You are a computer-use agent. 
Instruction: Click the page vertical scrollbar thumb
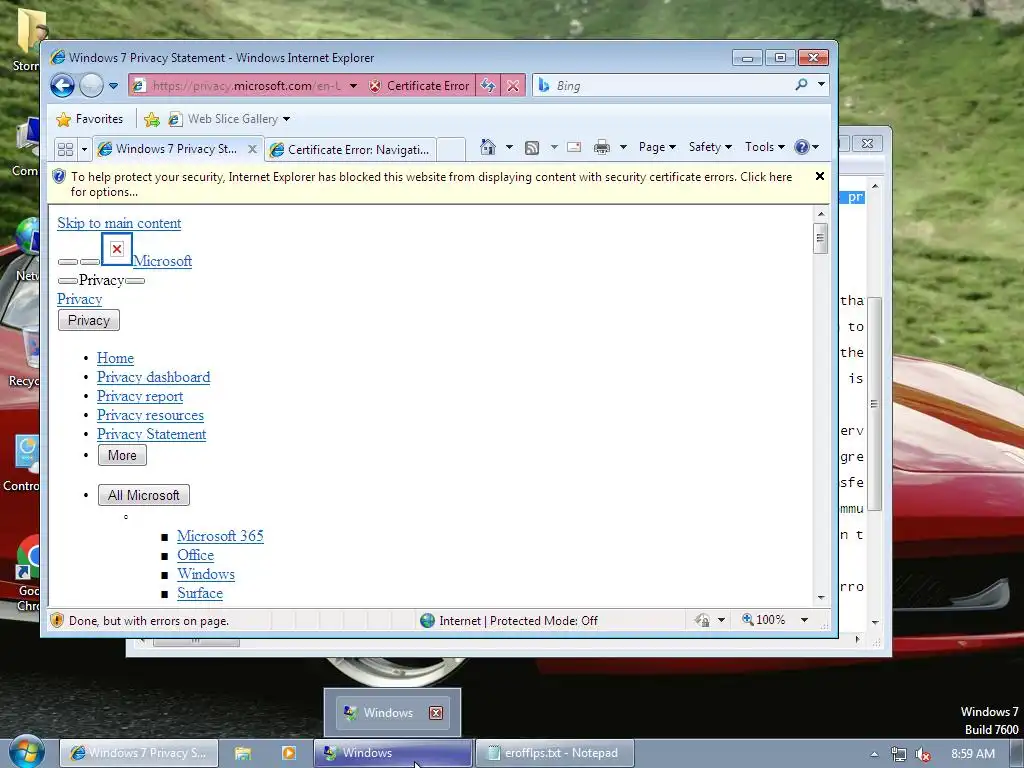tap(820, 238)
